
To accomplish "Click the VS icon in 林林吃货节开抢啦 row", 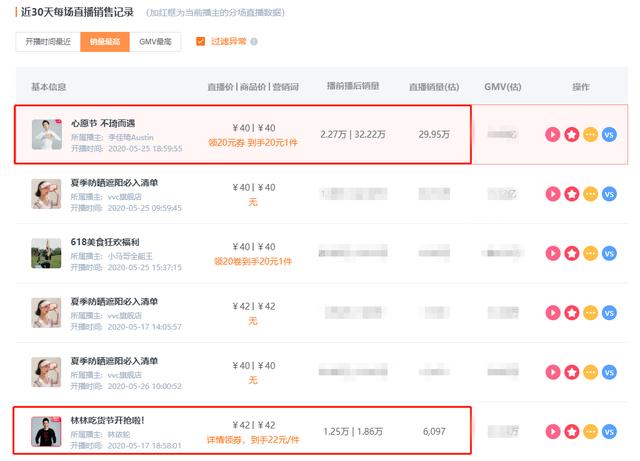I will point(609,432).
